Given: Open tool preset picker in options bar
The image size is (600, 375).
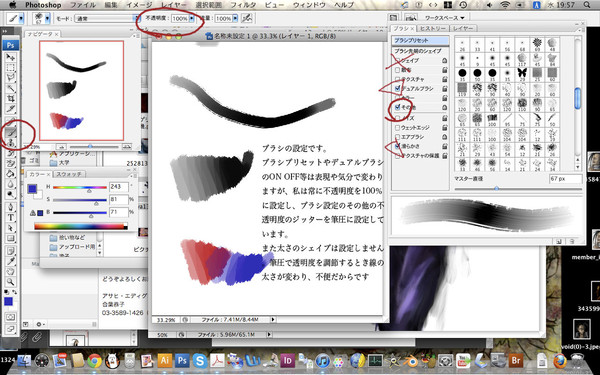Looking at the screenshot, I should click(21, 18).
